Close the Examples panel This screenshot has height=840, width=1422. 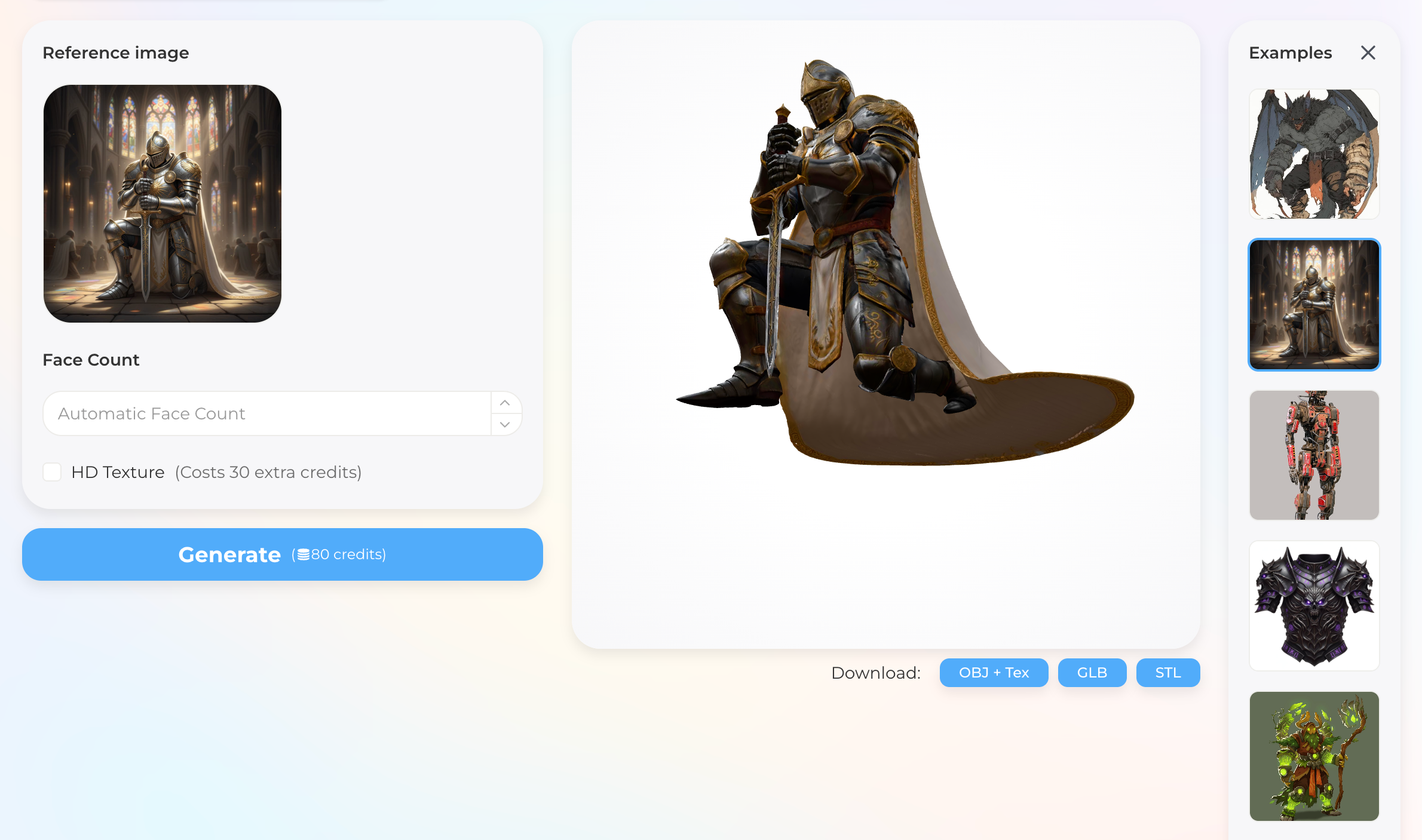(x=1368, y=53)
